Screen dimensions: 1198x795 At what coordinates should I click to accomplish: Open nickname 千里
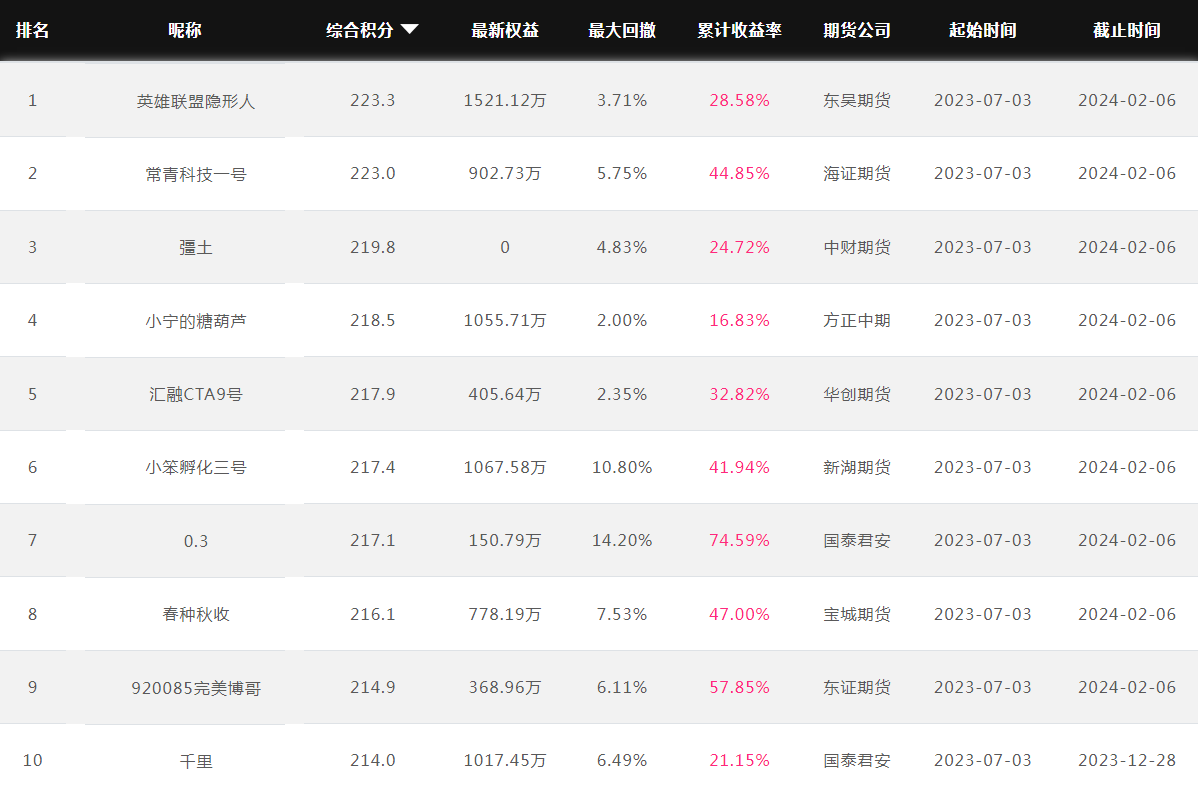[196, 761]
